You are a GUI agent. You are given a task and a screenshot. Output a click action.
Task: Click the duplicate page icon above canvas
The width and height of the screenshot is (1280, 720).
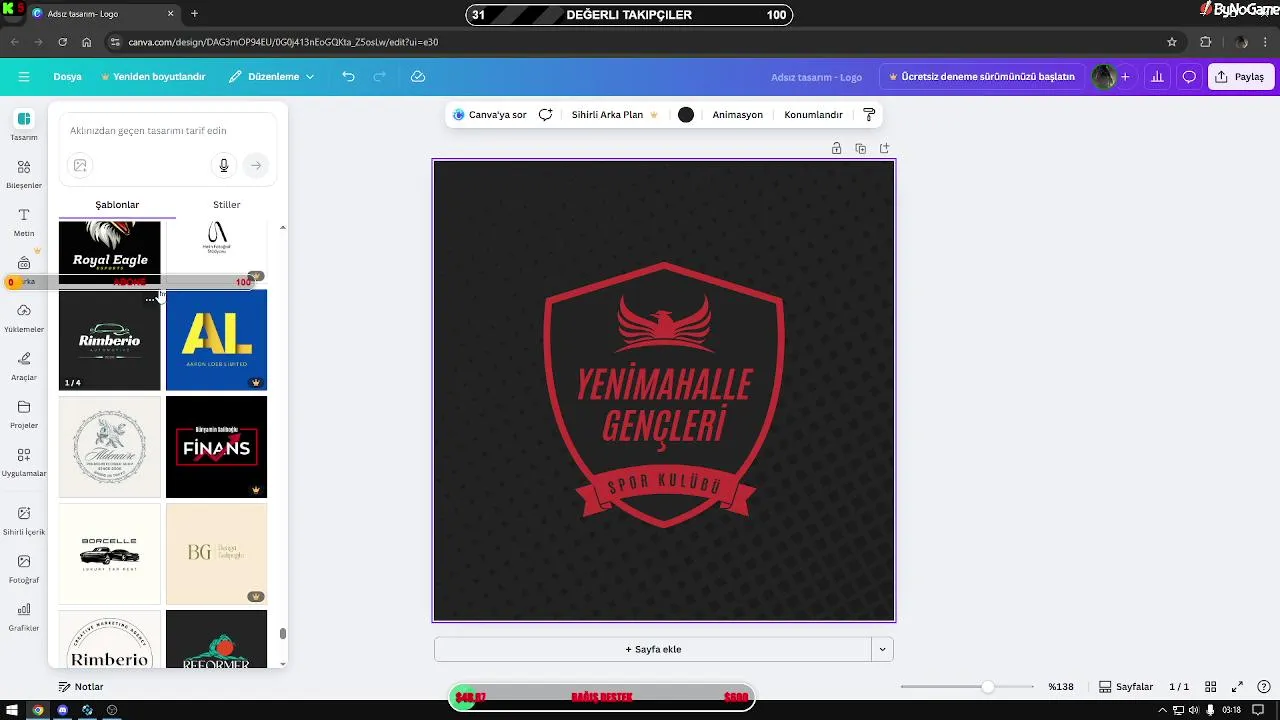[x=860, y=149]
